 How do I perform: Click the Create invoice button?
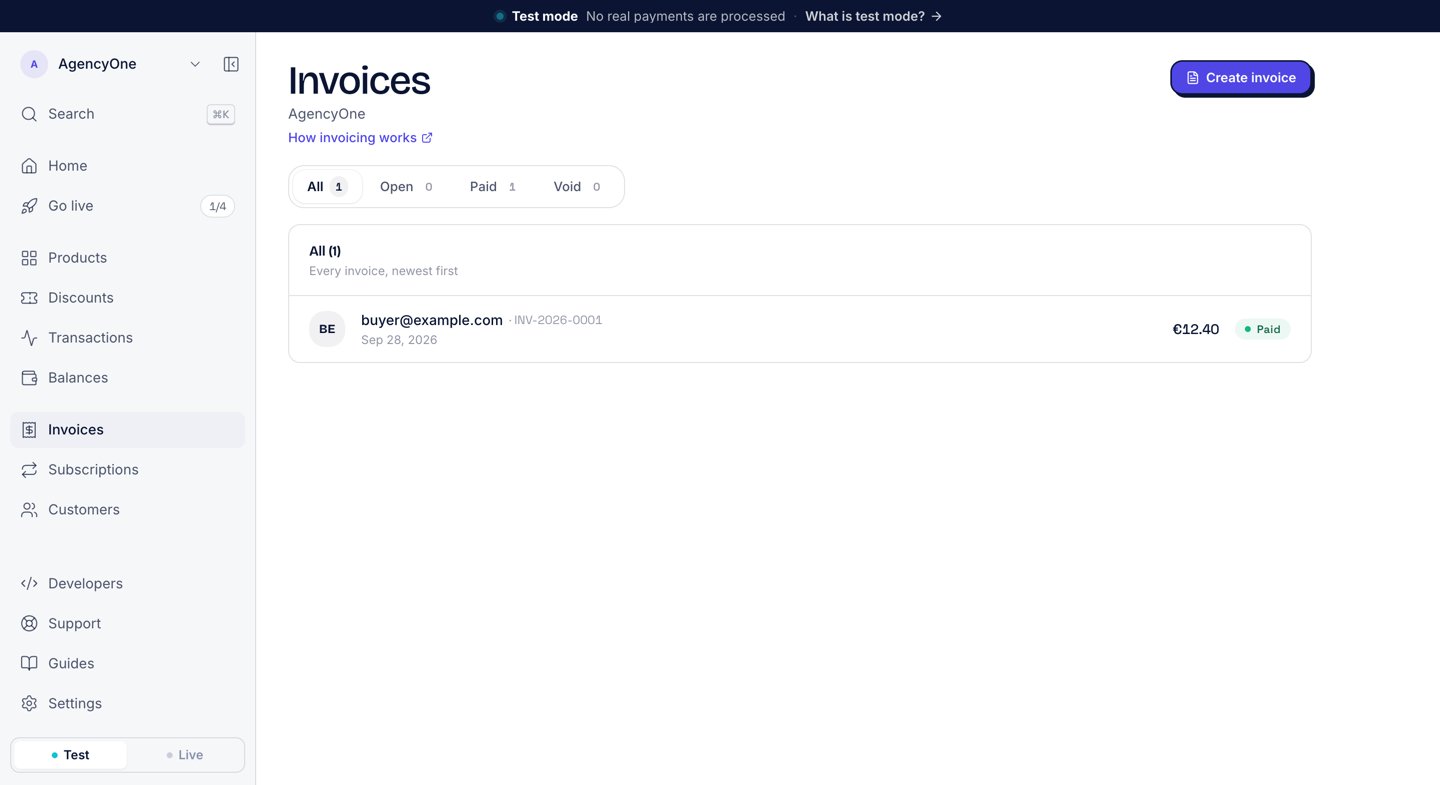coord(1241,78)
